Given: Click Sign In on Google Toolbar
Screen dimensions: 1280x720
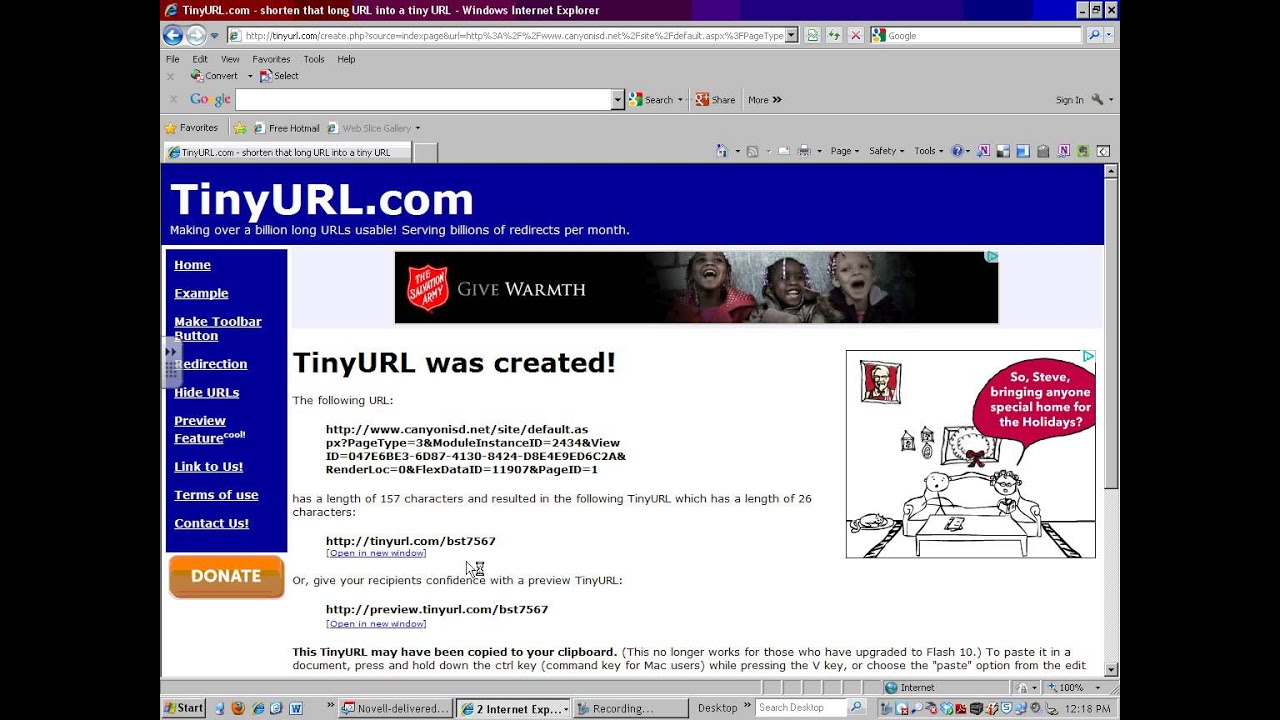Looking at the screenshot, I should coord(1069,100).
